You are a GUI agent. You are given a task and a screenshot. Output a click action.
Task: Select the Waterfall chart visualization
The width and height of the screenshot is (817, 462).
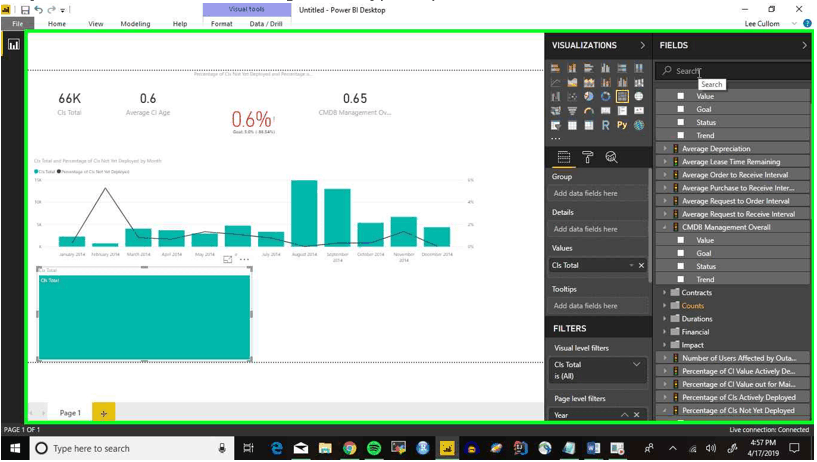pos(555,96)
